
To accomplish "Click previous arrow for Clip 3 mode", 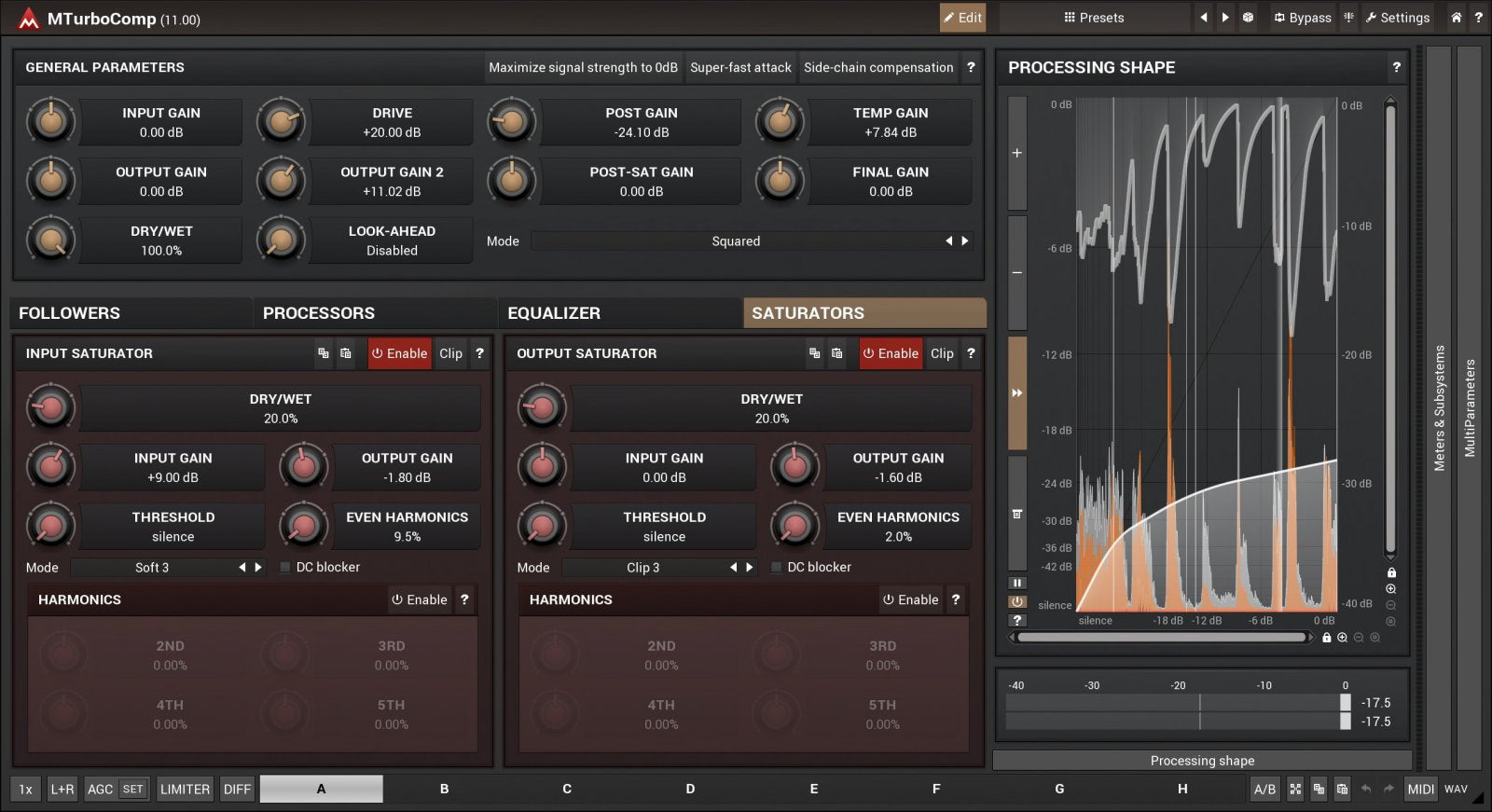I will (734, 567).
